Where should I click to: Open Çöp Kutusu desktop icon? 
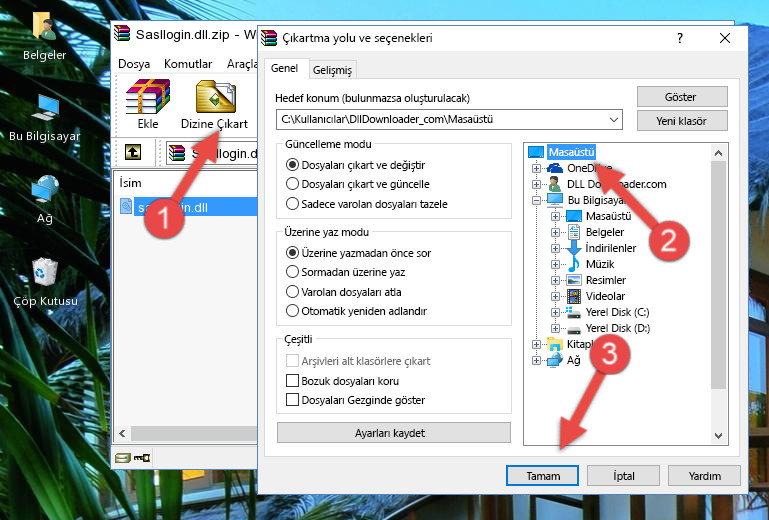click(45, 278)
